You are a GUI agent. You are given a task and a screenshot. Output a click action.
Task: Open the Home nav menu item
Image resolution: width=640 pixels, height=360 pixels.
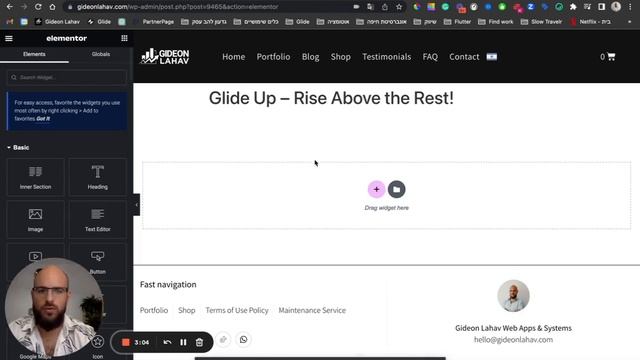[233, 57]
